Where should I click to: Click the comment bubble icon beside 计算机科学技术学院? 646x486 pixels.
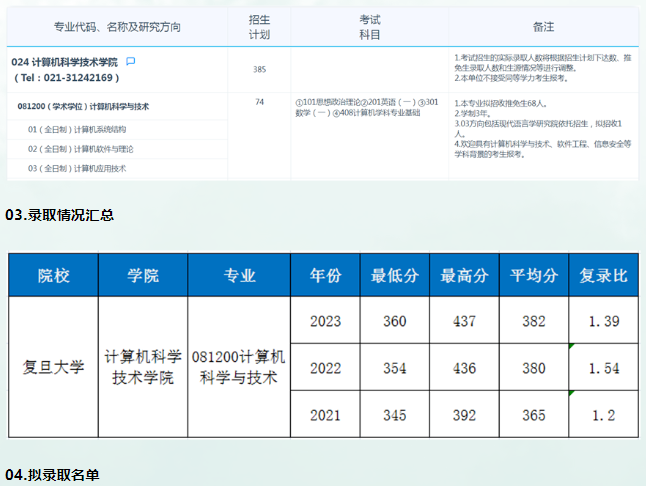(131, 61)
